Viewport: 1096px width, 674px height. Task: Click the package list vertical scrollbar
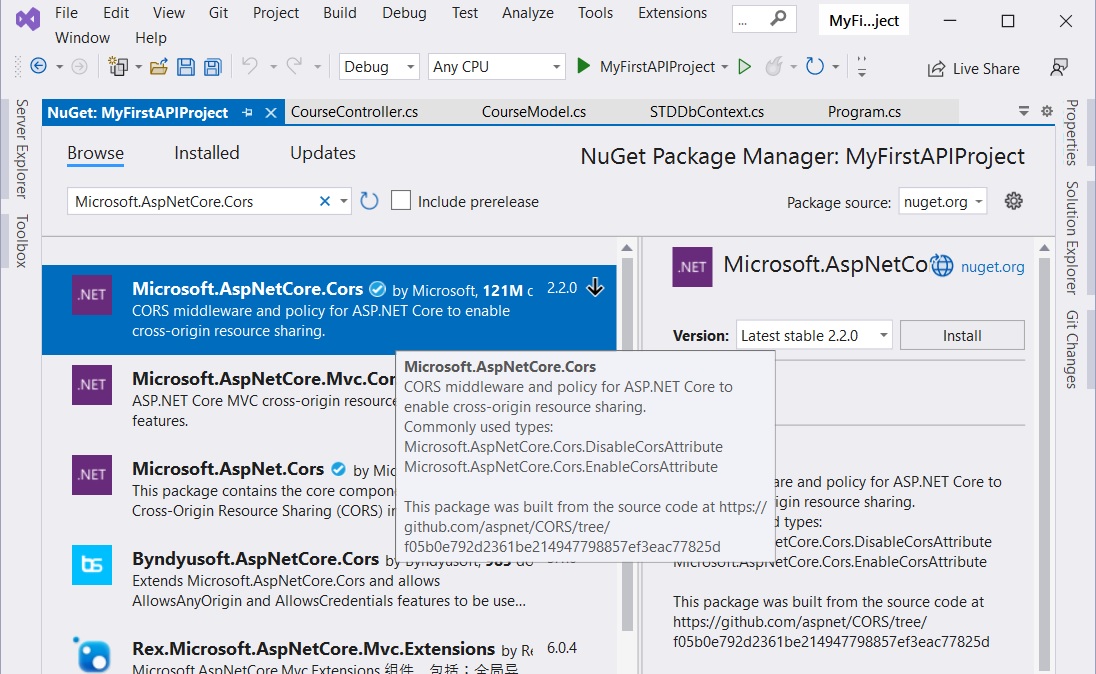point(627,445)
